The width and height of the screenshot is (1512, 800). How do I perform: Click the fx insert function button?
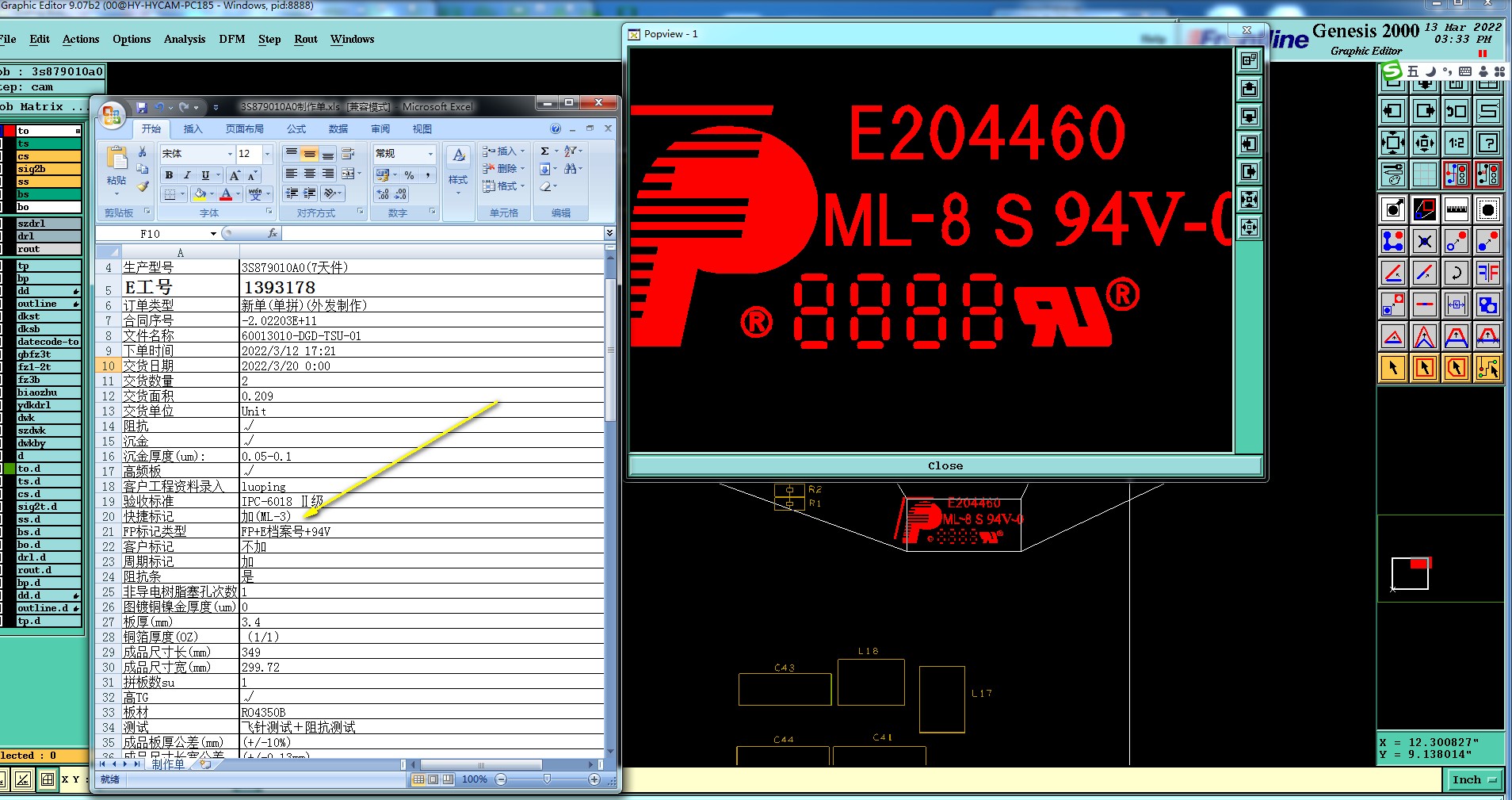point(273,233)
